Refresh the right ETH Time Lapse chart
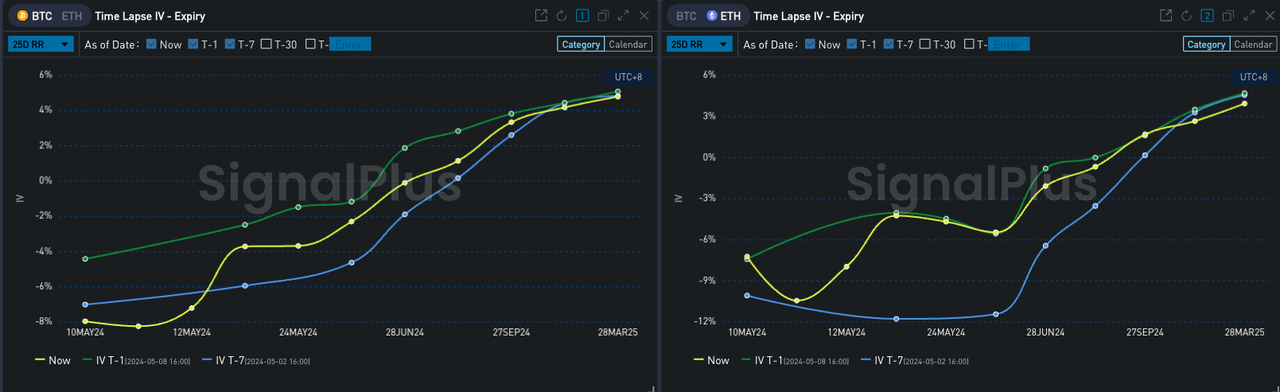The width and height of the screenshot is (1280, 392). tap(1187, 15)
